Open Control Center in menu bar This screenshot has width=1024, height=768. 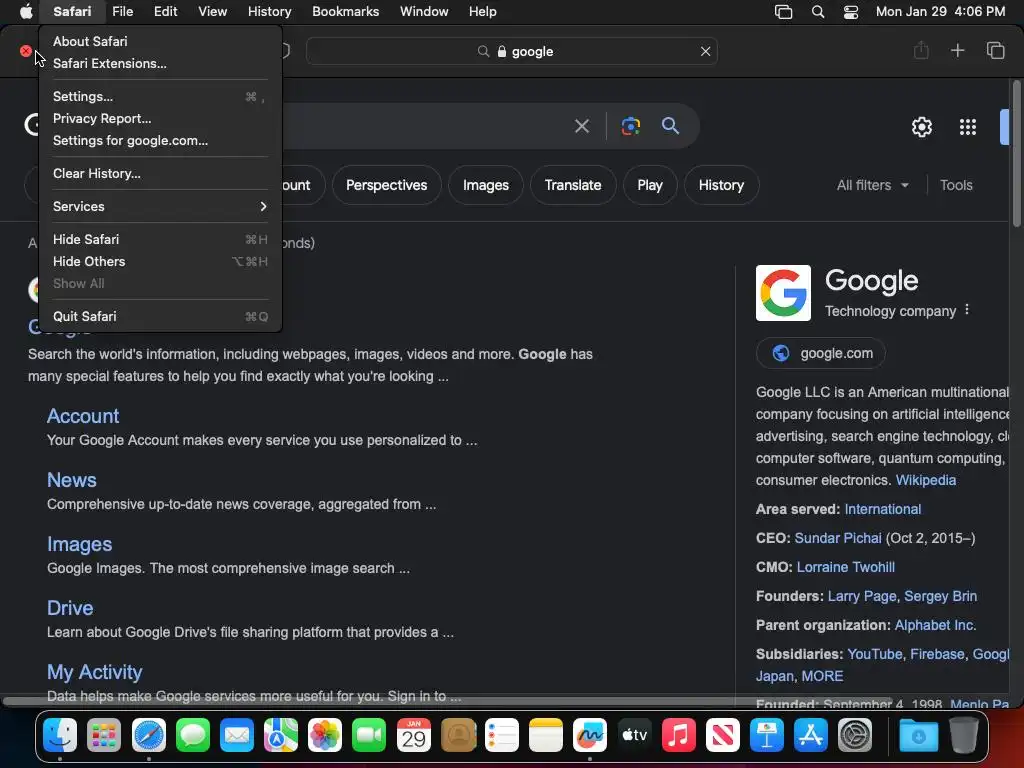coord(851,12)
